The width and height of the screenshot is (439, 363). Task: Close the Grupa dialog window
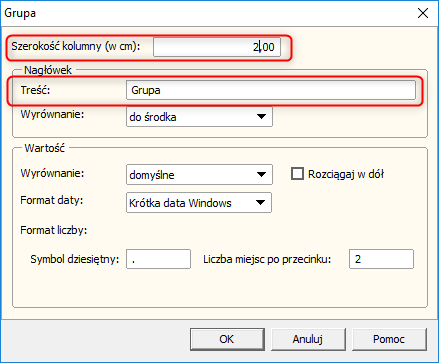click(x=423, y=13)
